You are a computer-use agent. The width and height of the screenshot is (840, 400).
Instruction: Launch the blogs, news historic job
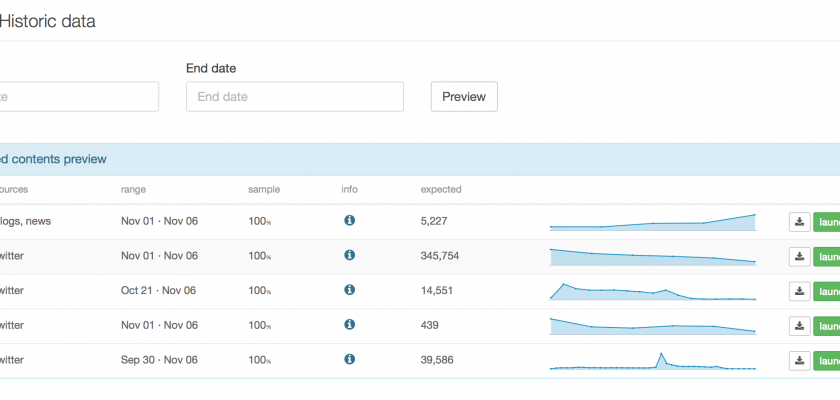(827, 222)
